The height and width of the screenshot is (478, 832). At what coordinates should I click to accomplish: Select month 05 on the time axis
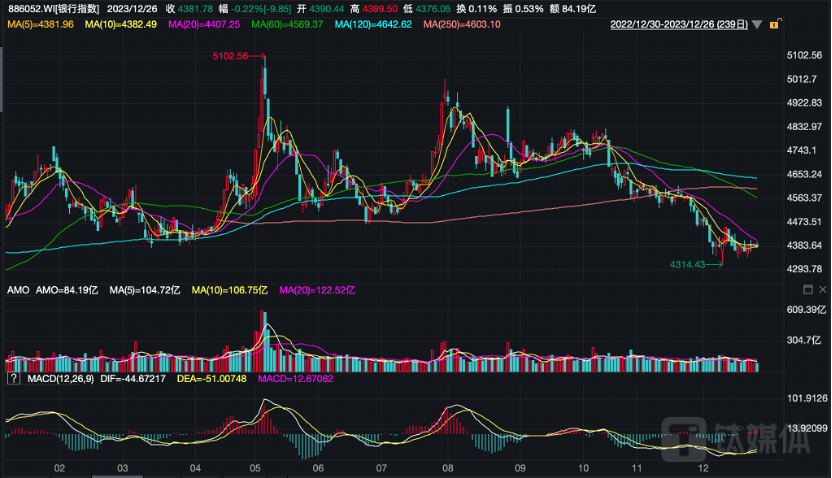(255, 468)
